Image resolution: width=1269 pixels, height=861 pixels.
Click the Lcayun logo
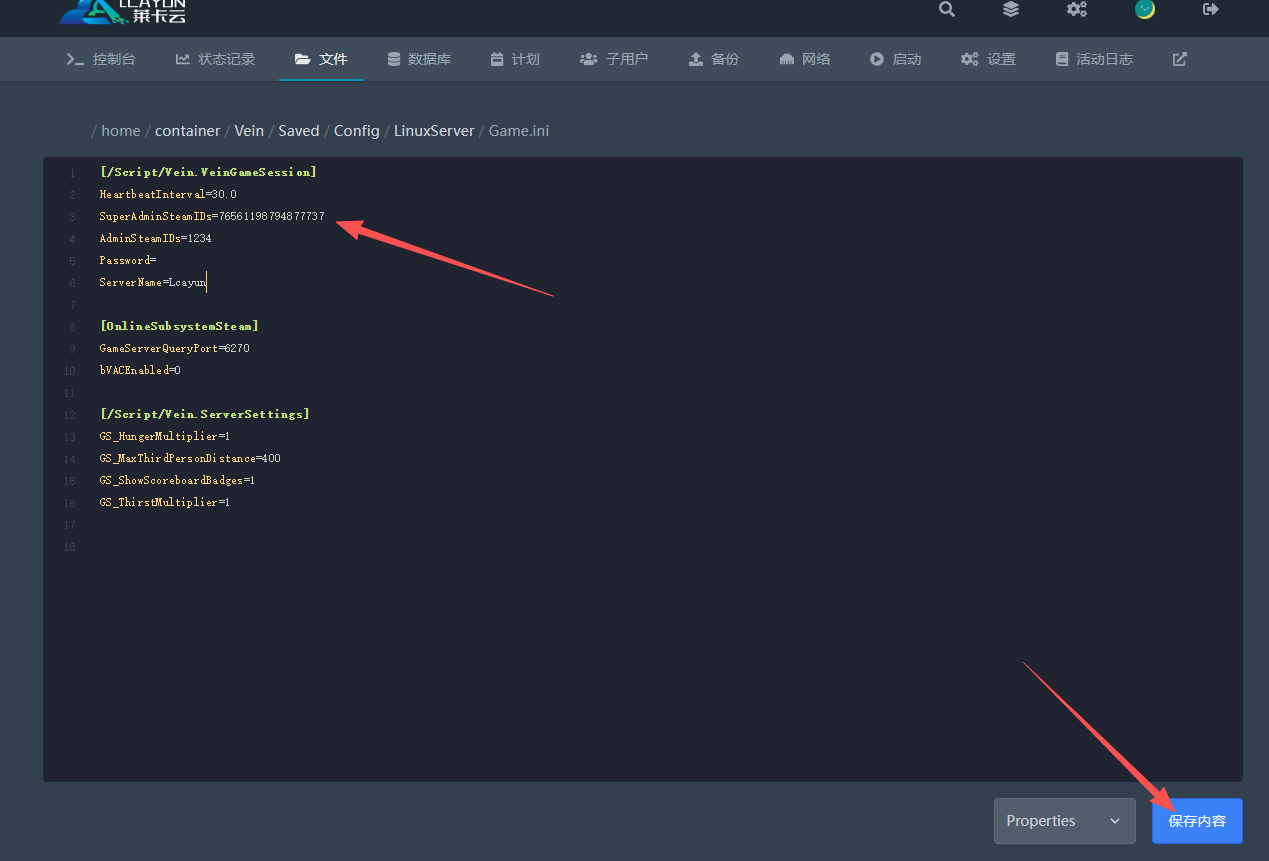(x=122, y=12)
